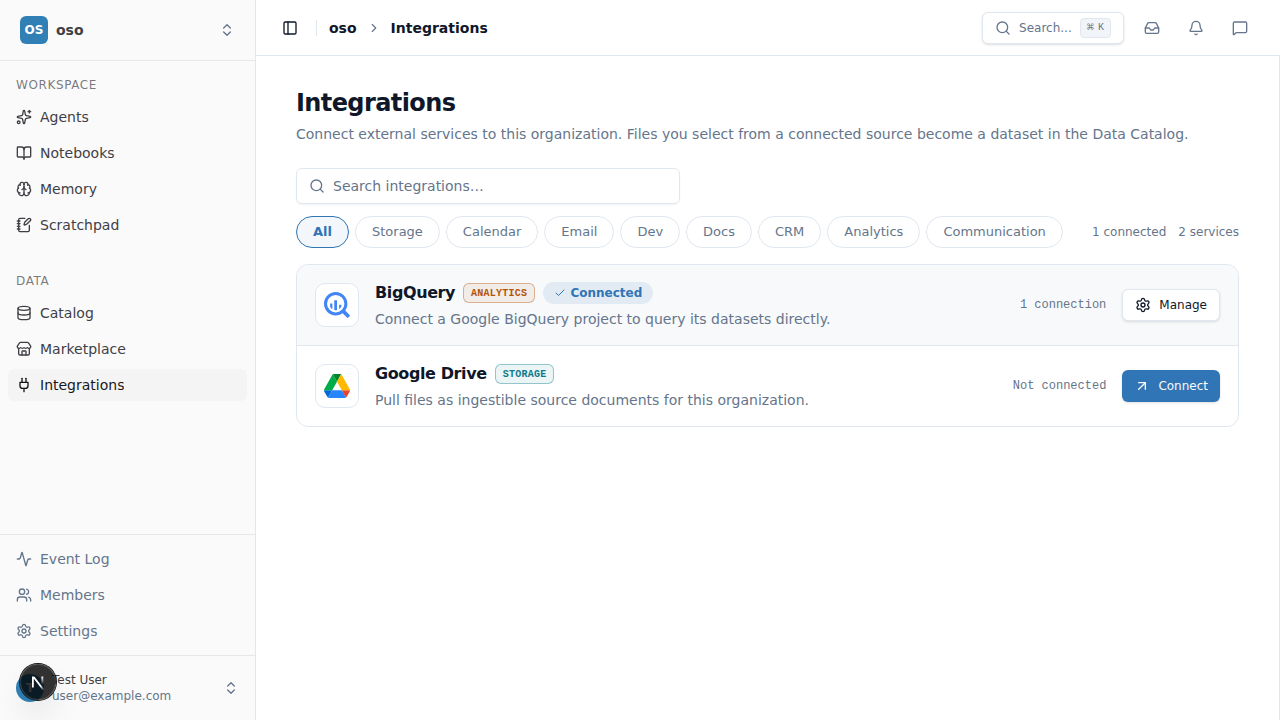Screen dimensions: 1280x720
Task: Click the BigQuery title
Action: 415,292
